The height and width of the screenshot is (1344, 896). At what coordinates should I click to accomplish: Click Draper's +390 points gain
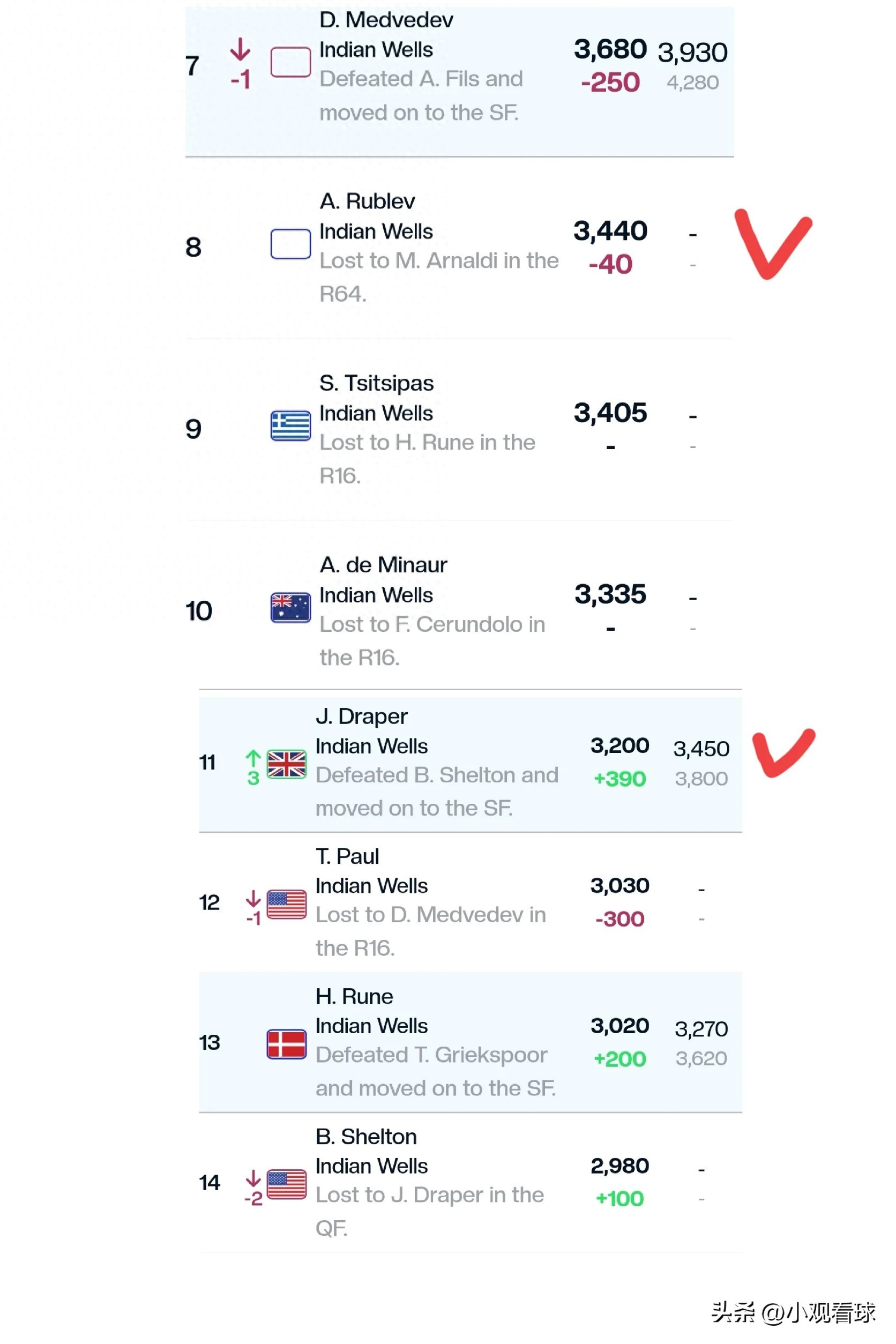coord(619,778)
